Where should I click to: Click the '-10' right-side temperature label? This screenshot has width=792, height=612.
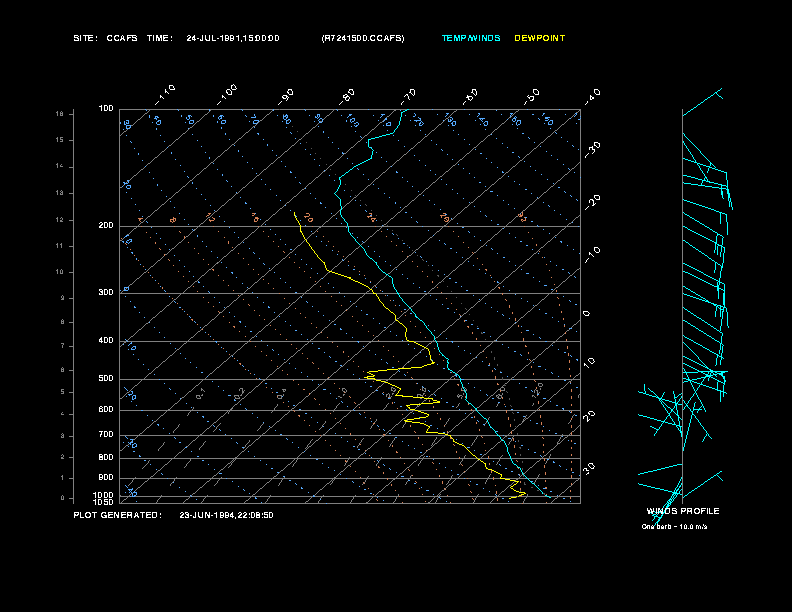[593, 255]
